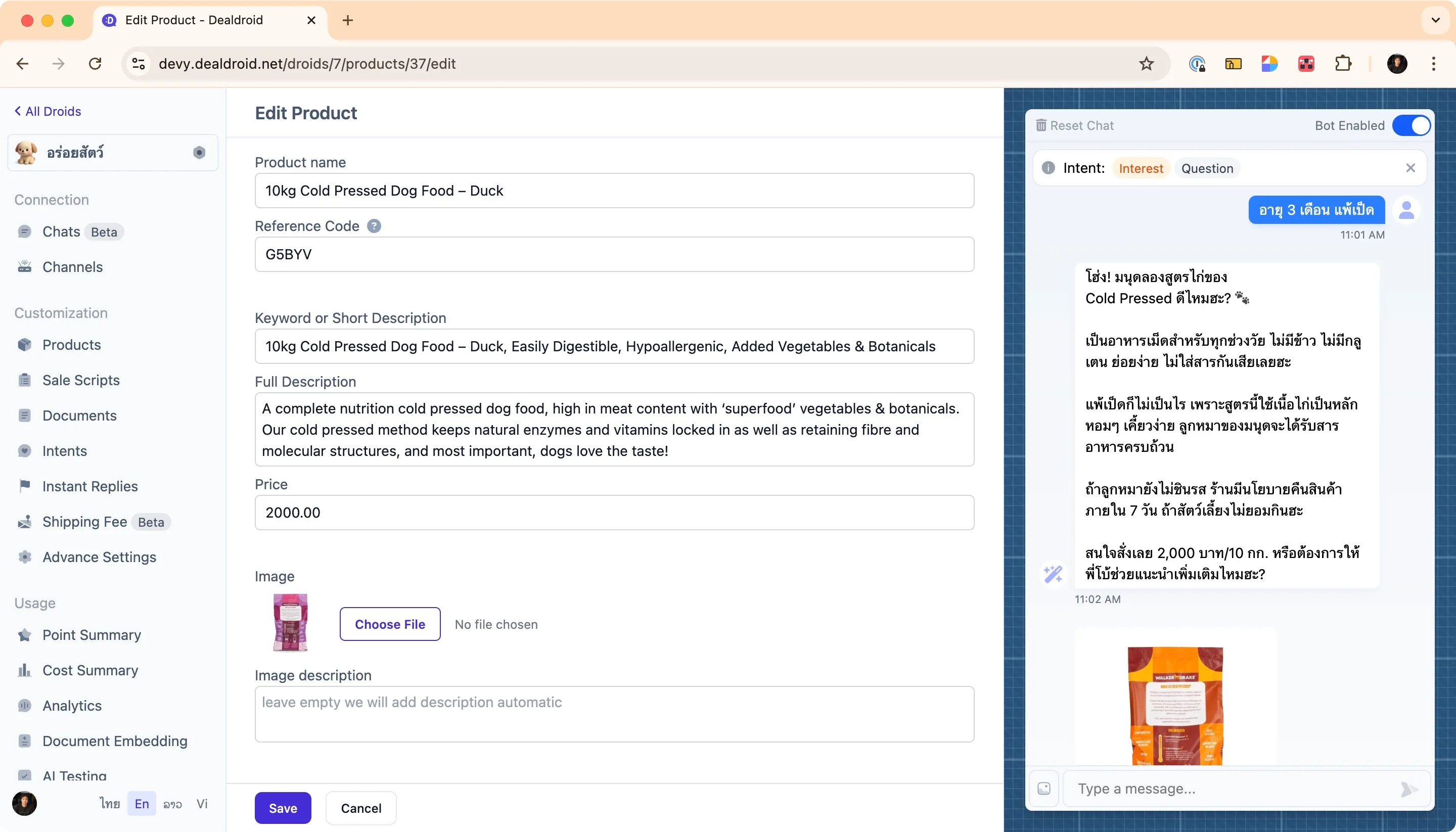Open the Intents section
The width and height of the screenshot is (1456, 832).
pyautogui.click(x=63, y=450)
